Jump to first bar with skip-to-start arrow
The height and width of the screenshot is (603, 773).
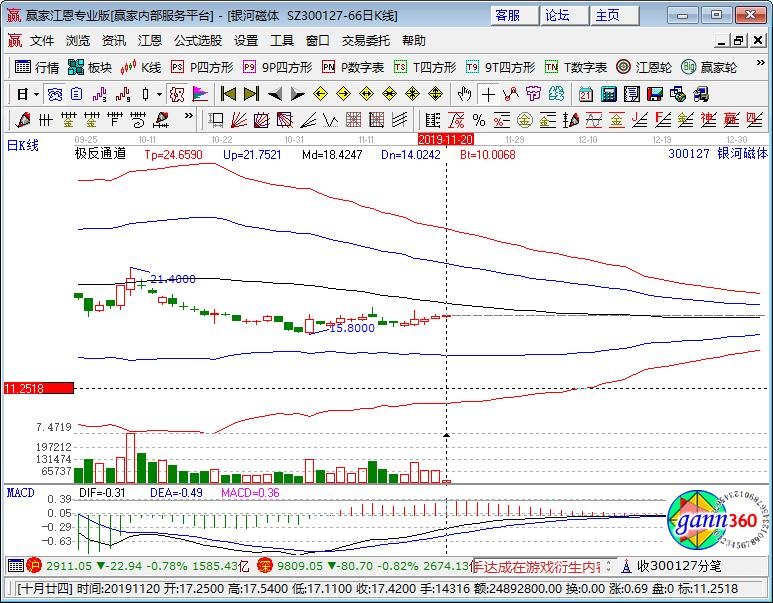click(228, 94)
